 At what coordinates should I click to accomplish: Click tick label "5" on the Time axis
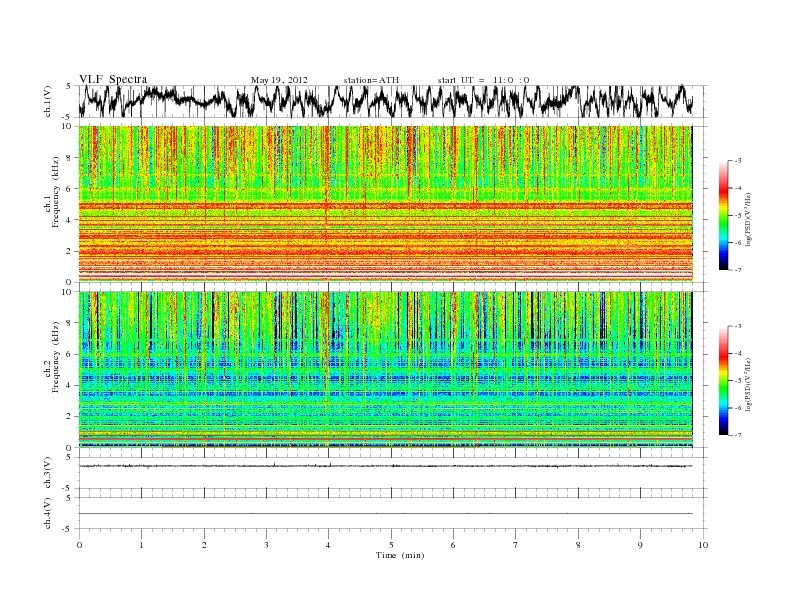pyautogui.click(x=391, y=545)
